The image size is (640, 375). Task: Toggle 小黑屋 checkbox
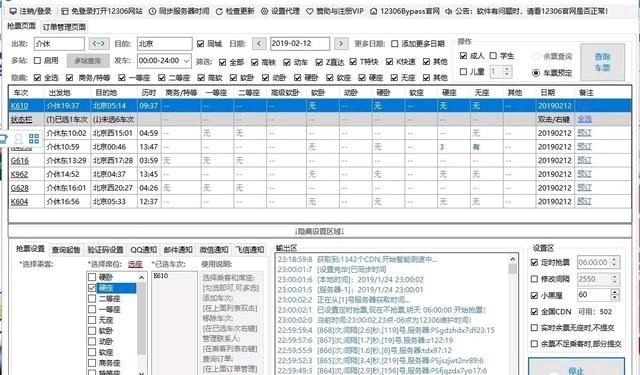click(x=534, y=295)
